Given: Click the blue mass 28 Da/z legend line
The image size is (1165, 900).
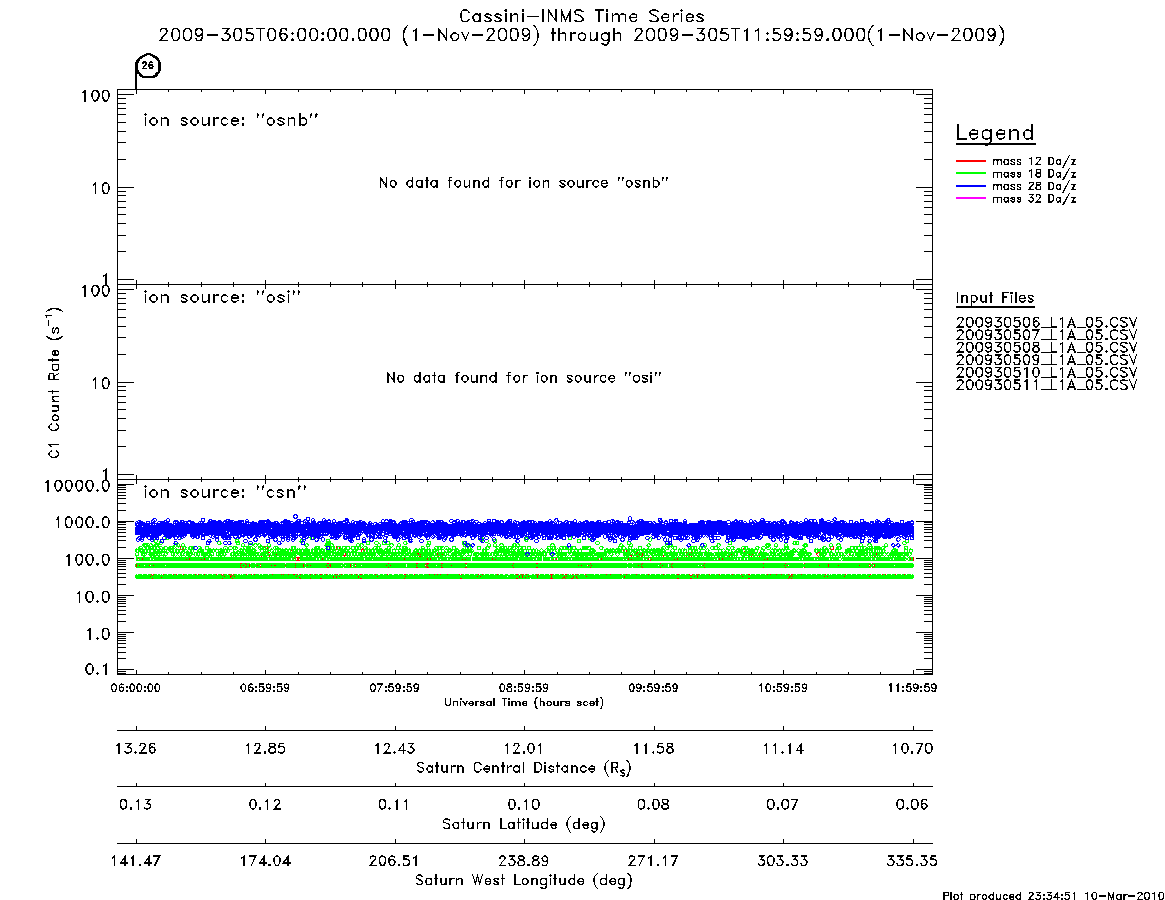Looking at the screenshot, I should point(970,187).
